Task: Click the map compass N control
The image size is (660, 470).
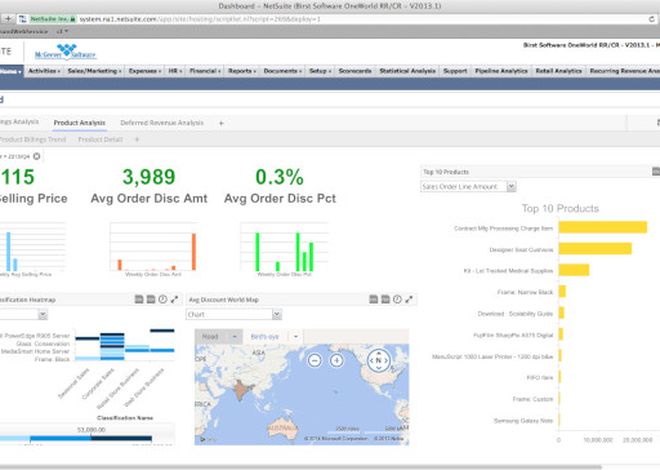Action: pyautogui.click(x=378, y=360)
